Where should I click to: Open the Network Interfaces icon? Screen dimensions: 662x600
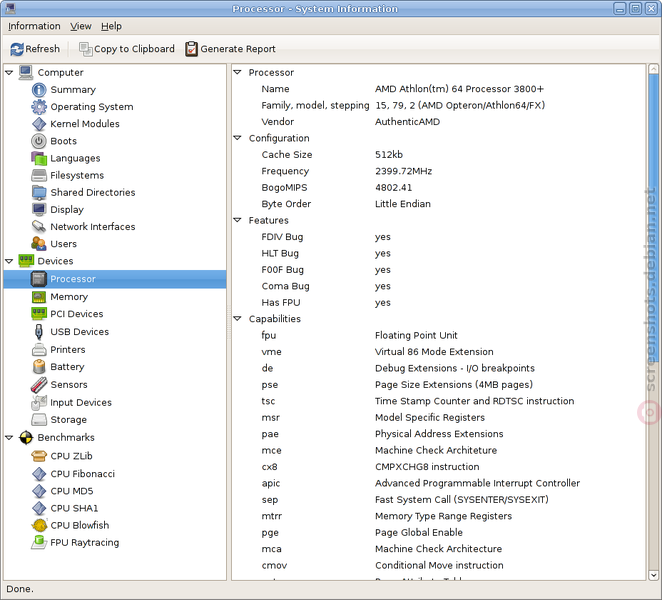[x=39, y=227]
